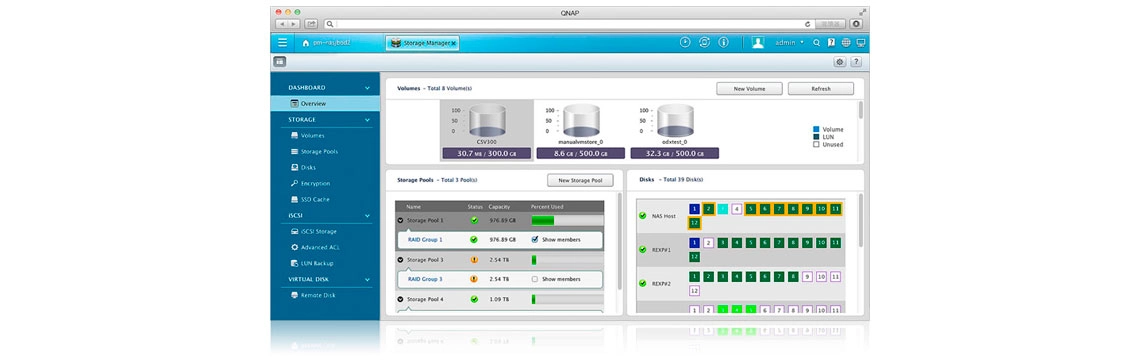Click NAS Host disk 1
The width and height of the screenshot is (1140, 361).
(694, 209)
